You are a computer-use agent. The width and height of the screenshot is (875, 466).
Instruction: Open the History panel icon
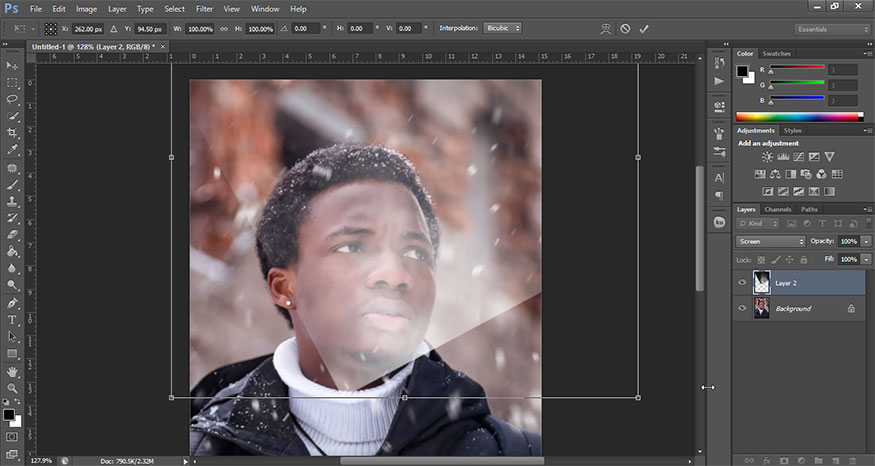(x=719, y=64)
